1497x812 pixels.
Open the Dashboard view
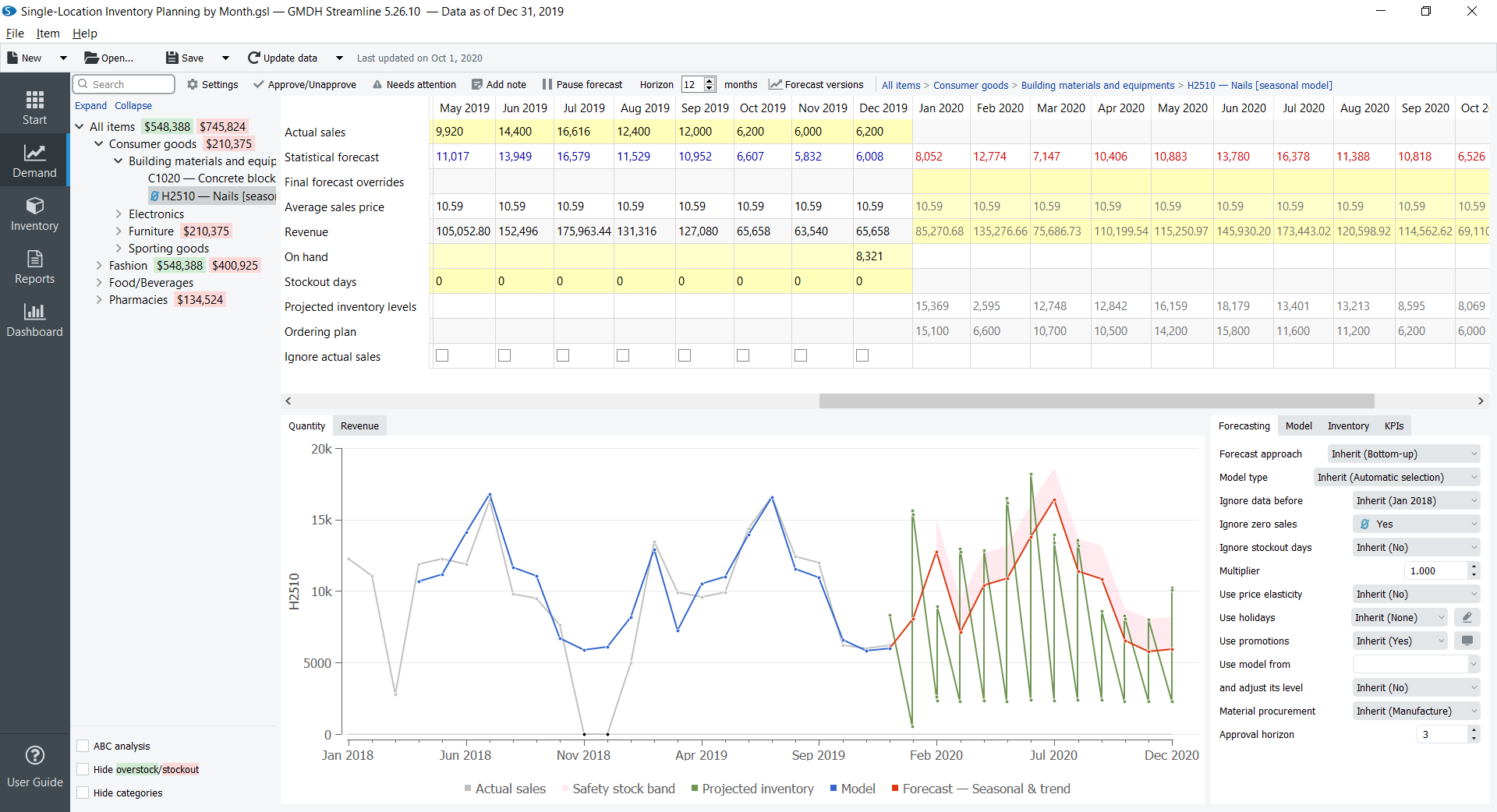tap(34, 320)
